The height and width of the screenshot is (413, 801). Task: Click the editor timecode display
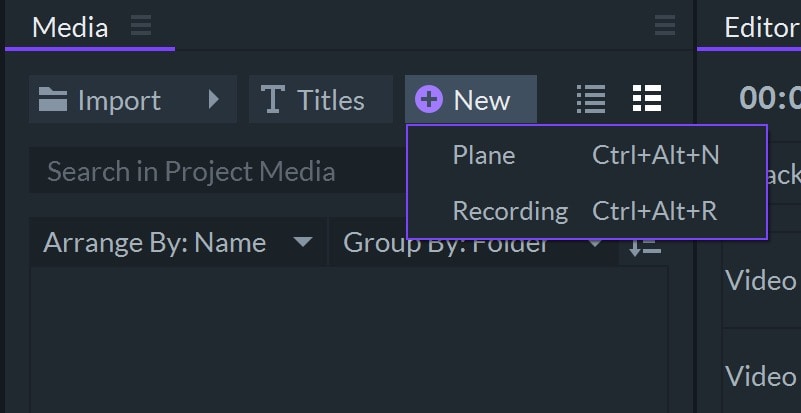coord(770,98)
